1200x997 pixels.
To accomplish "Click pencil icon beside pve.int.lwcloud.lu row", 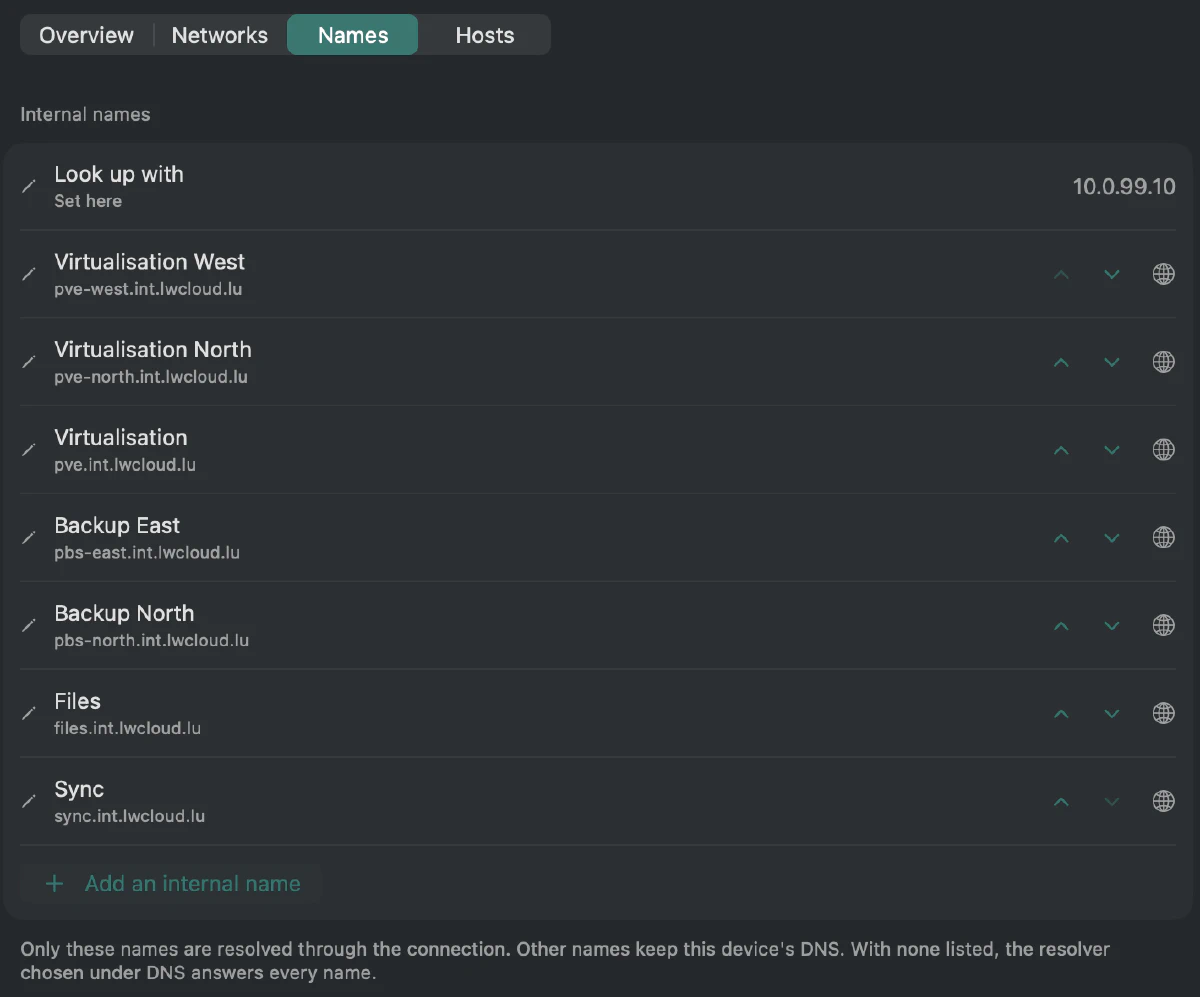I will pos(30,450).
